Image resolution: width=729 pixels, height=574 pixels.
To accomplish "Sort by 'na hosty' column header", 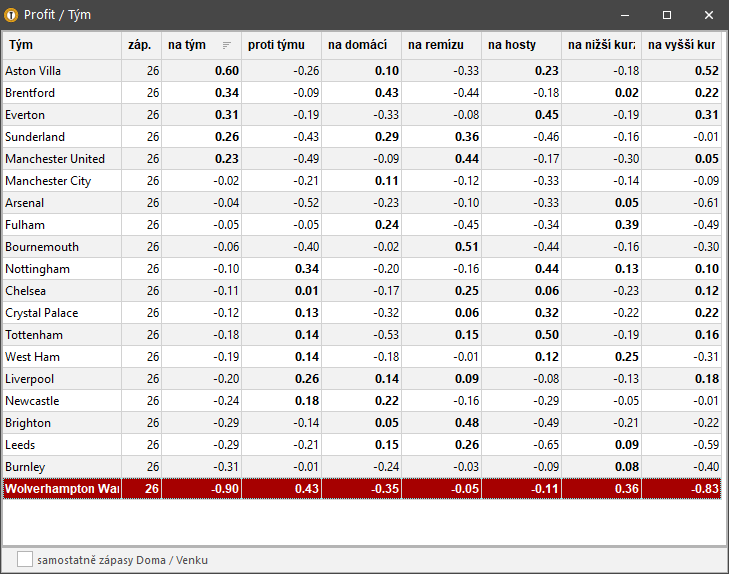I will pos(520,45).
